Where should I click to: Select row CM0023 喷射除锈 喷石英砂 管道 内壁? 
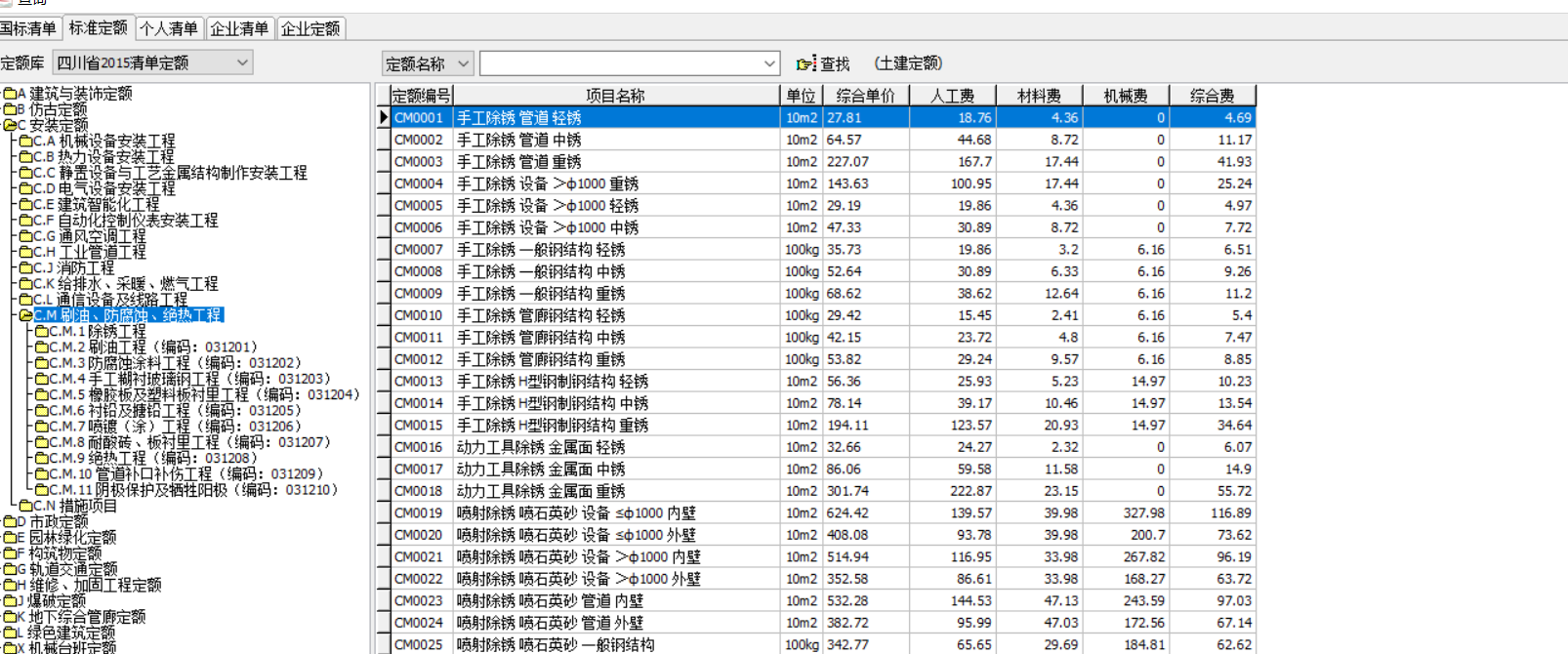pos(823,600)
